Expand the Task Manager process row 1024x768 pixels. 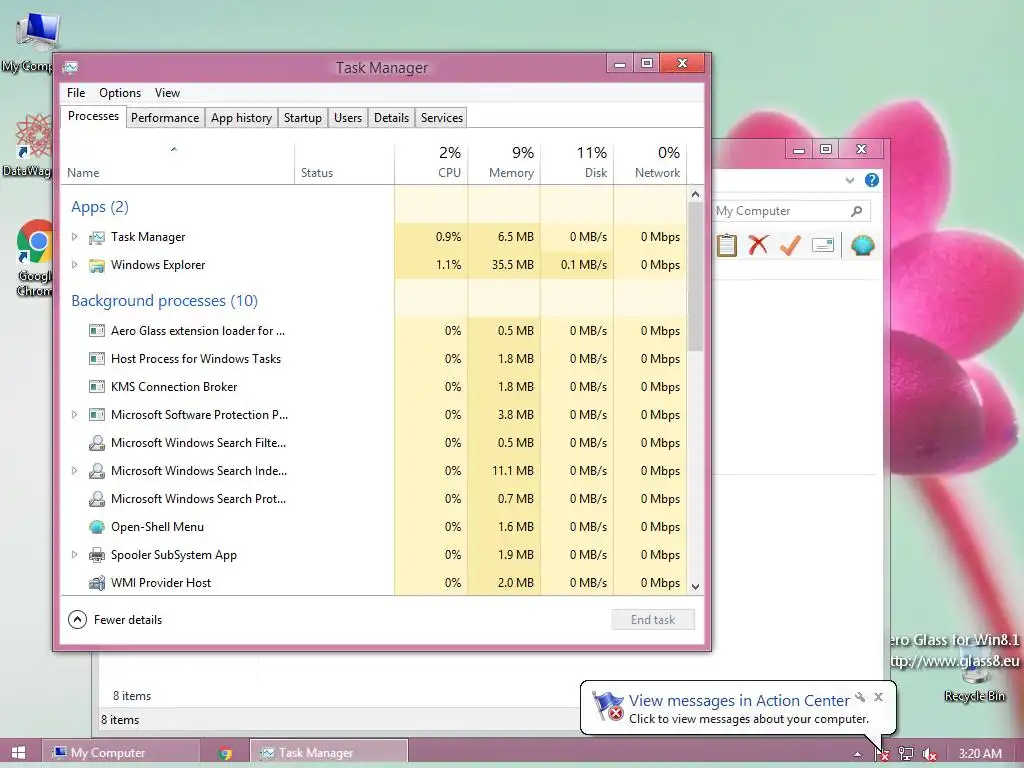(74, 237)
